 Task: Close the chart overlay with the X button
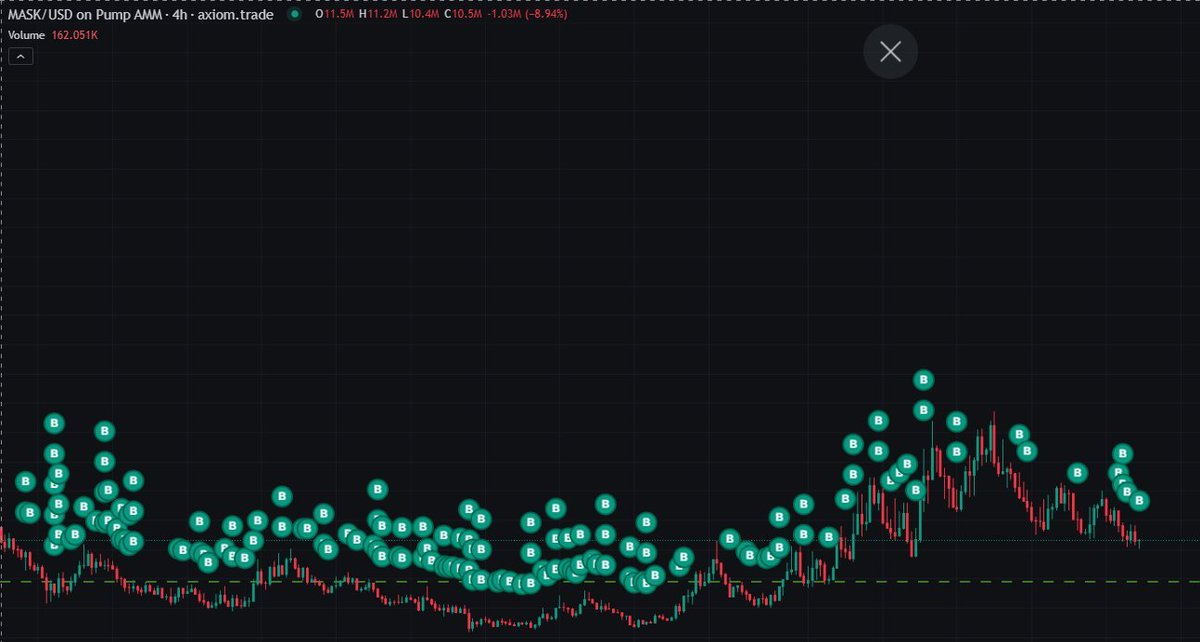(x=890, y=51)
